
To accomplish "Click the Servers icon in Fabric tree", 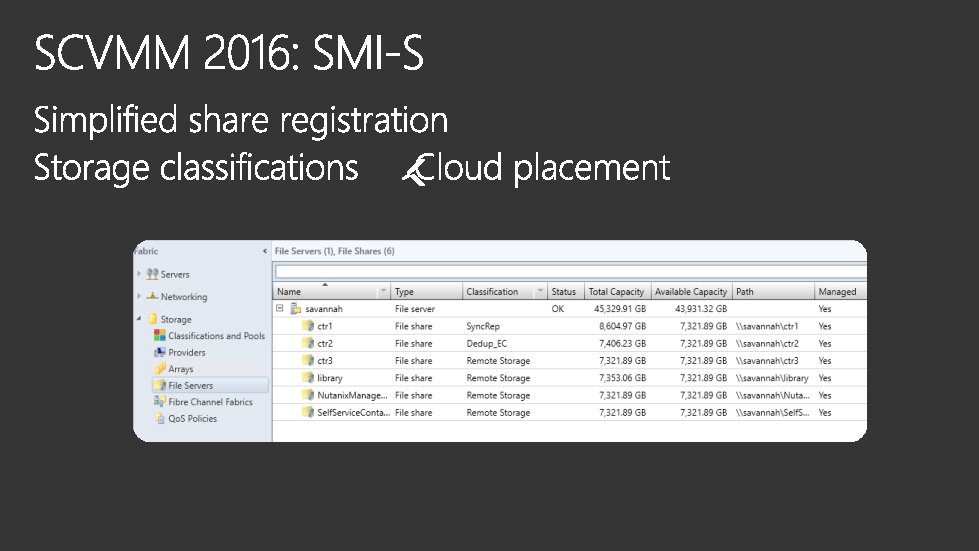I will [x=152, y=274].
